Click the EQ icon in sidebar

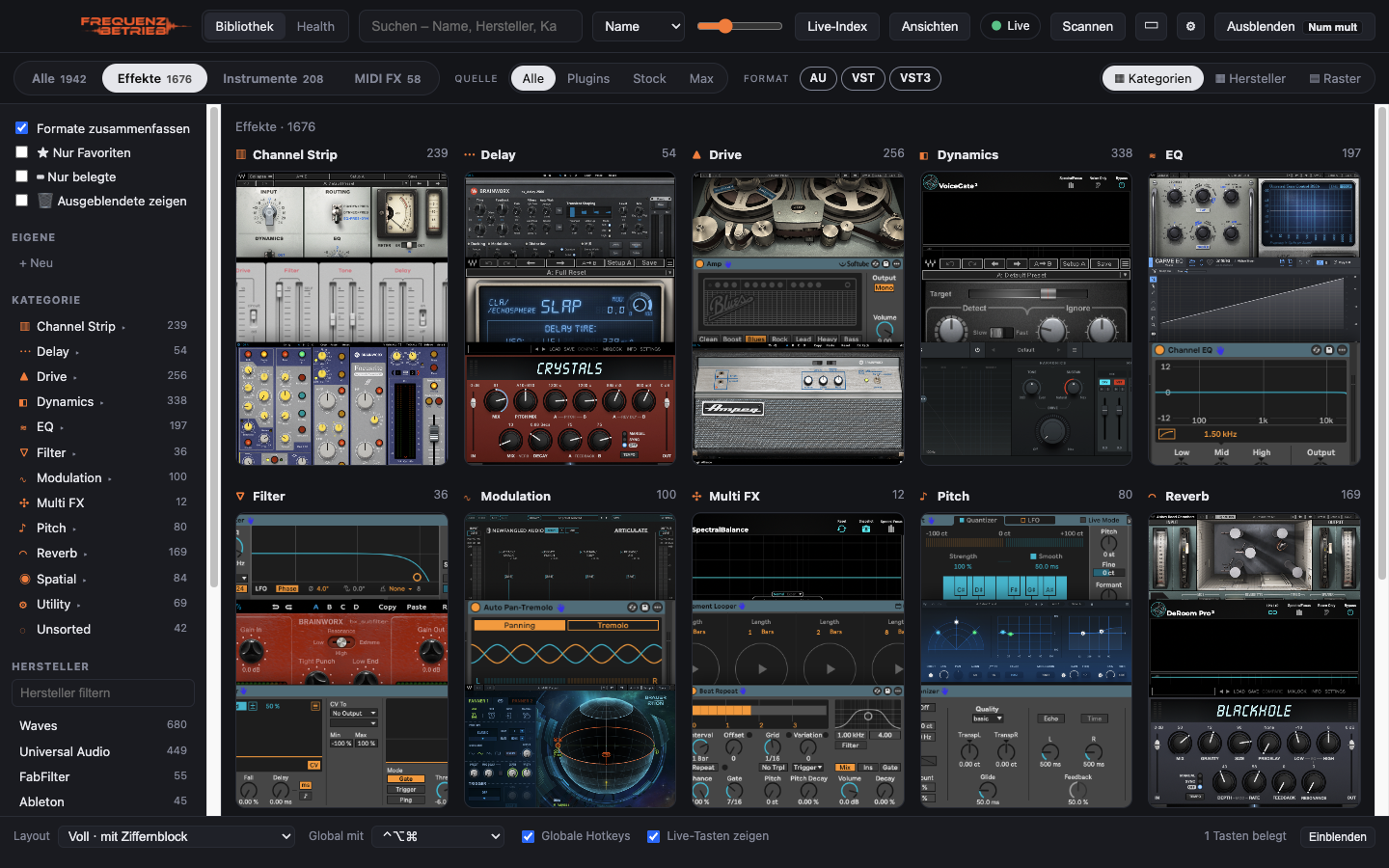(24, 427)
